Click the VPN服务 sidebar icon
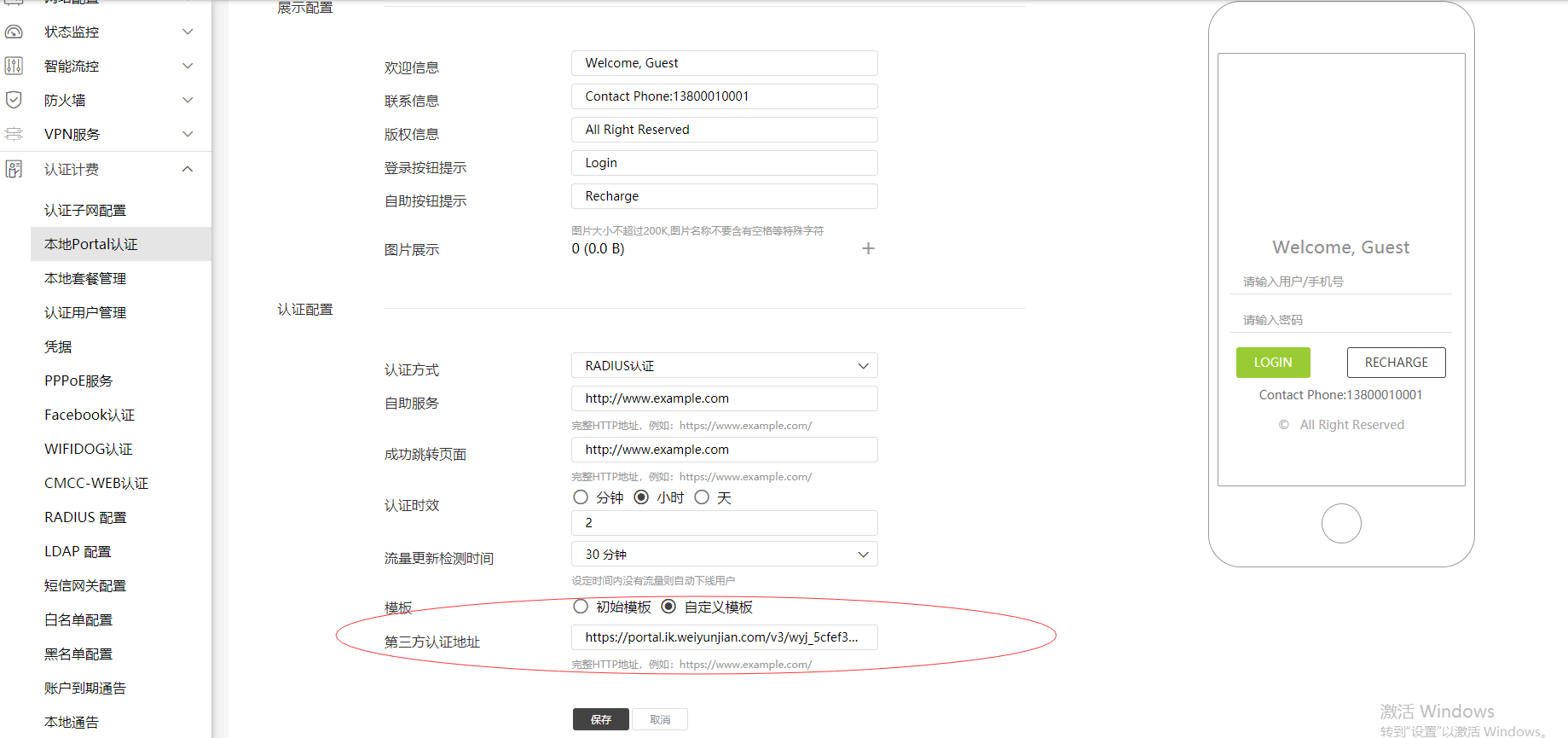 (x=14, y=134)
